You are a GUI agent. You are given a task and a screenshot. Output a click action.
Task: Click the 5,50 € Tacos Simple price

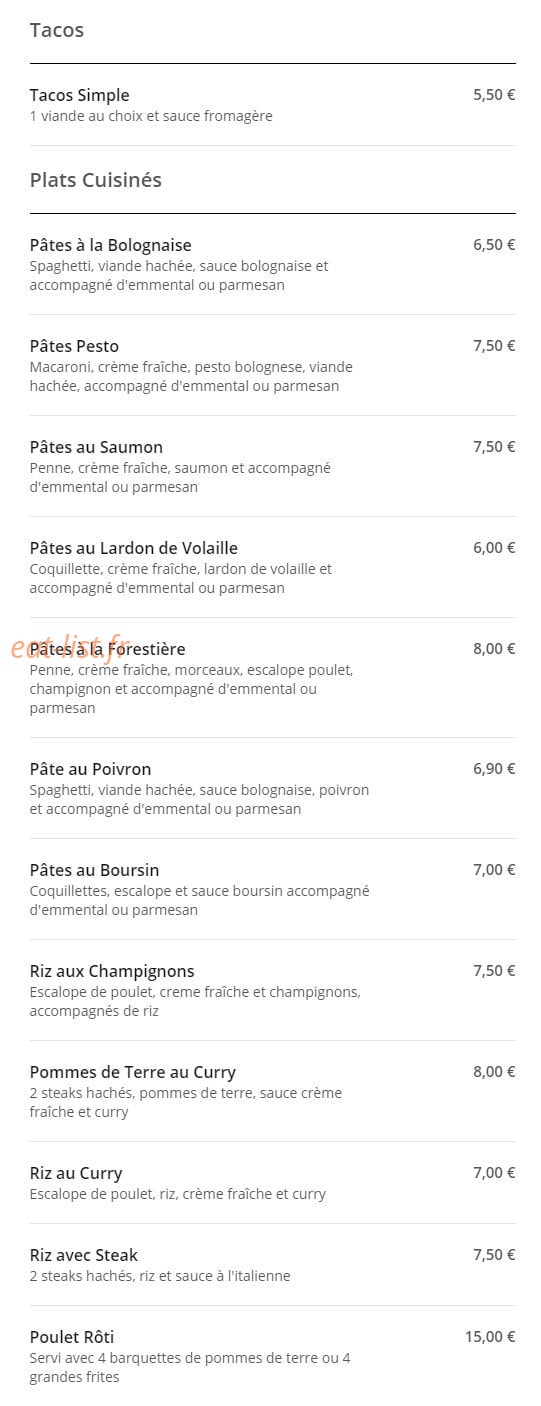pos(494,95)
